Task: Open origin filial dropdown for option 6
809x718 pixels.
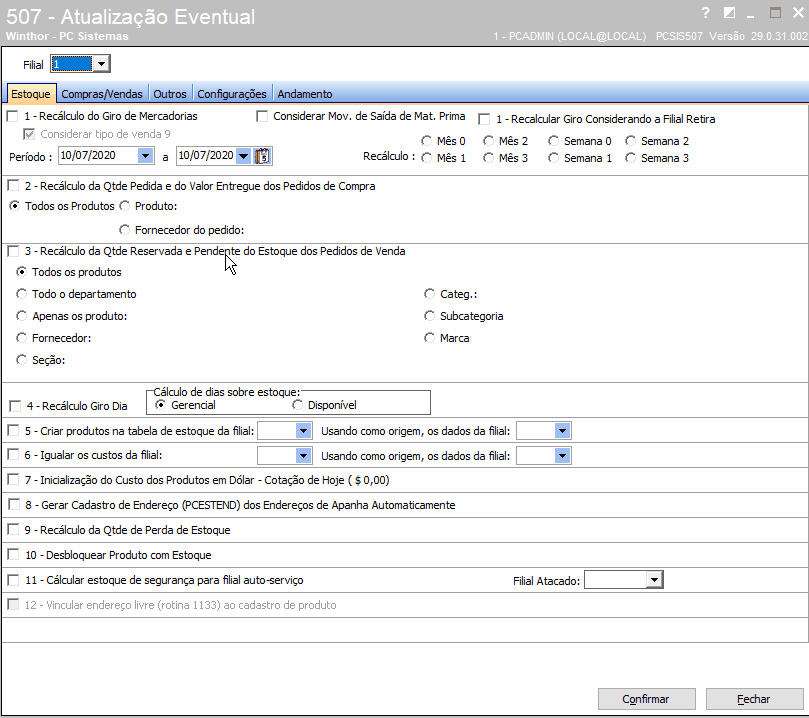Action: tap(562, 455)
